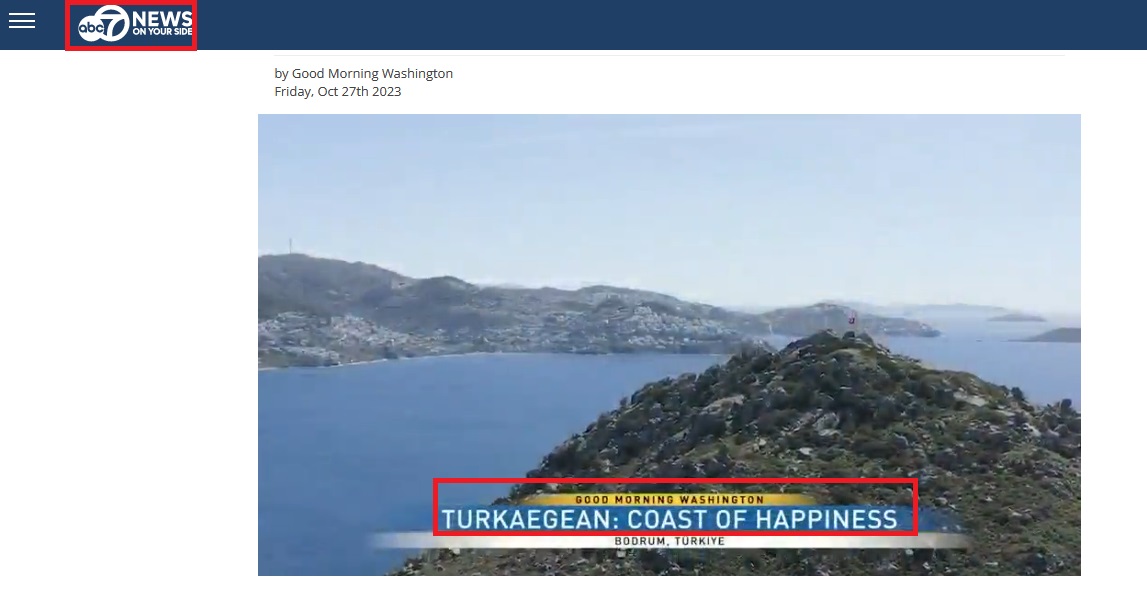Click the 'NEWS ON YOUR SIDE' logo text

(x=160, y=24)
